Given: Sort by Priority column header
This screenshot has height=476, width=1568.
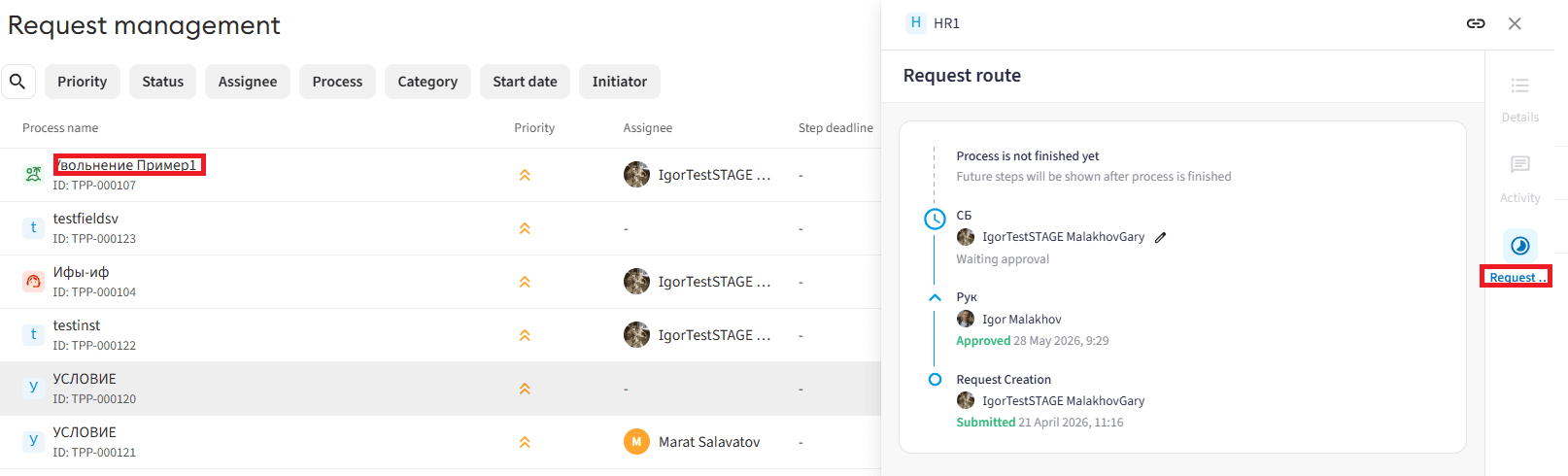Looking at the screenshot, I should tap(534, 128).
